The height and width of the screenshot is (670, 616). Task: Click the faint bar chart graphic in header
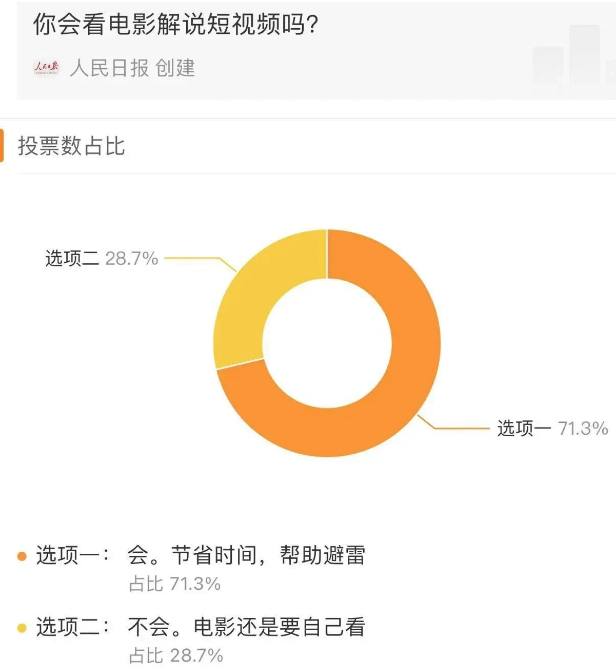pyautogui.click(x=574, y=55)
